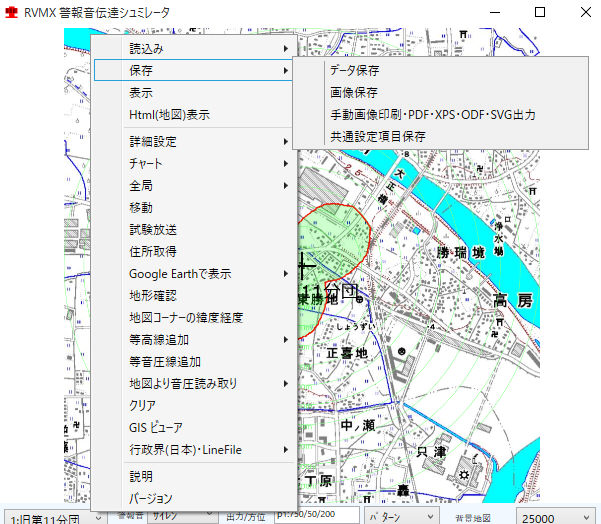Click the 出力/方位 input field
The height and width of the screenshot is (524, 601).
302,515
